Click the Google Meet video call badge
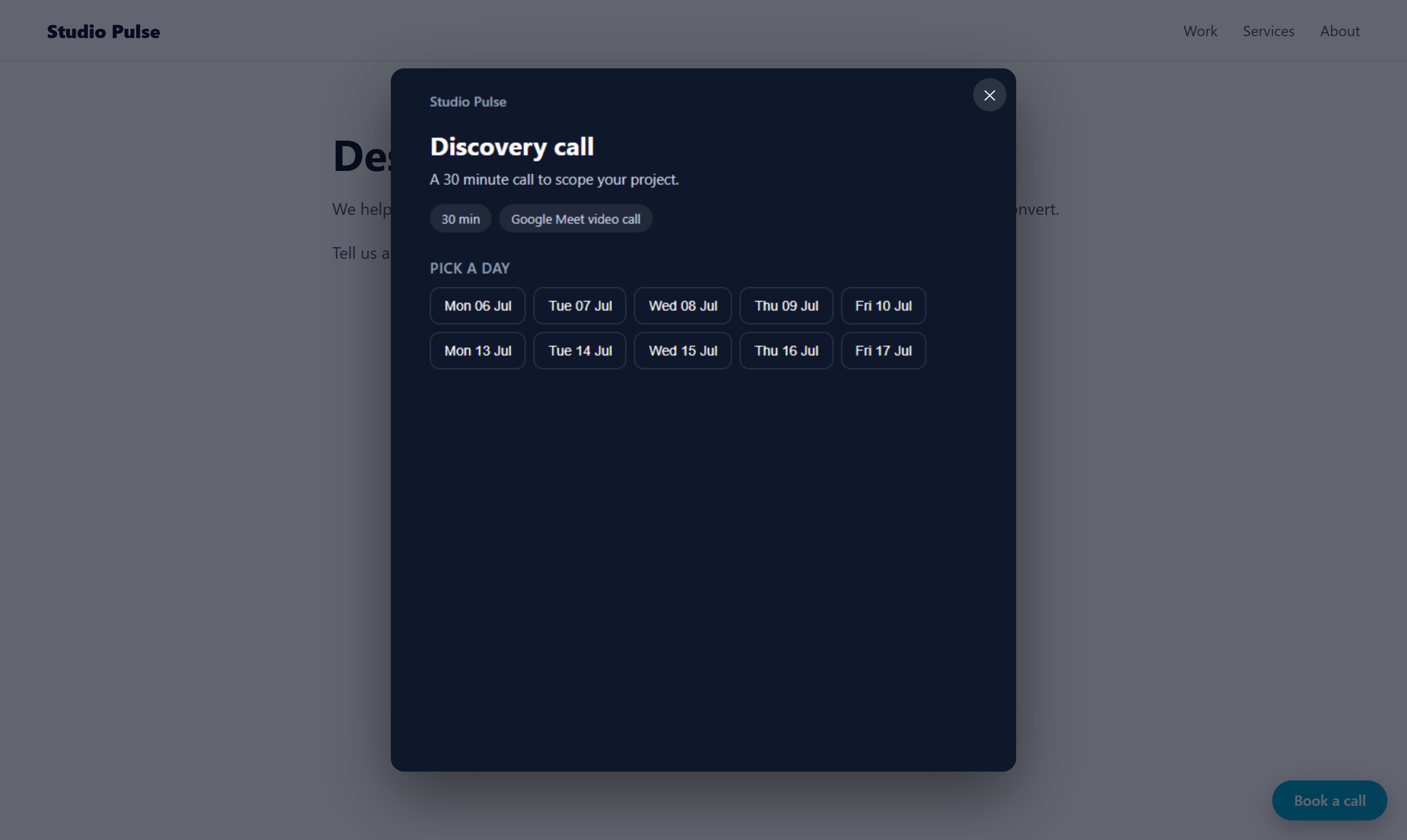Screen dimensions: 1407x840 point(575,219)
